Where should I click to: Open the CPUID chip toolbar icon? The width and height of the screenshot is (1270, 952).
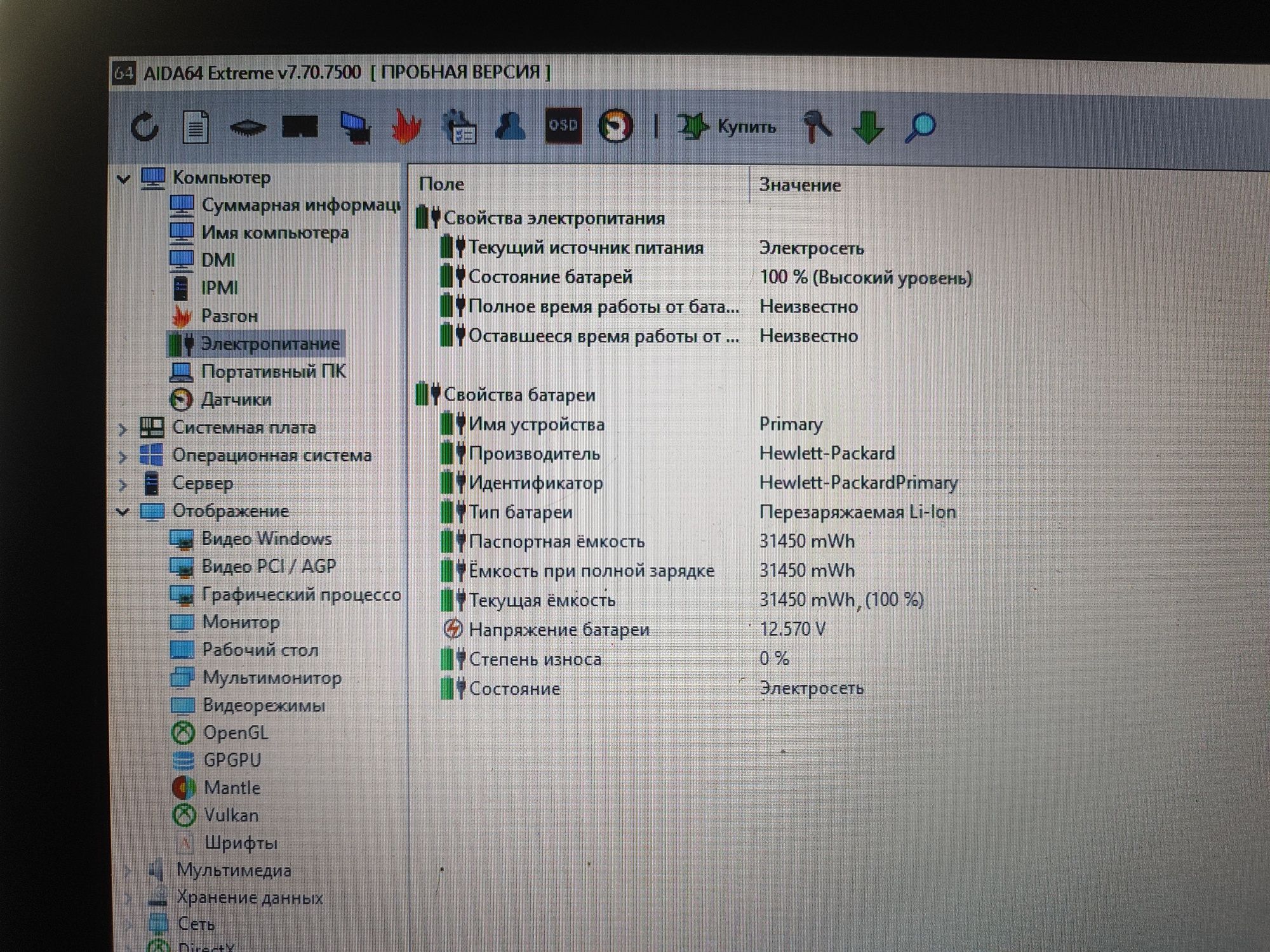[x=248, y=128]
